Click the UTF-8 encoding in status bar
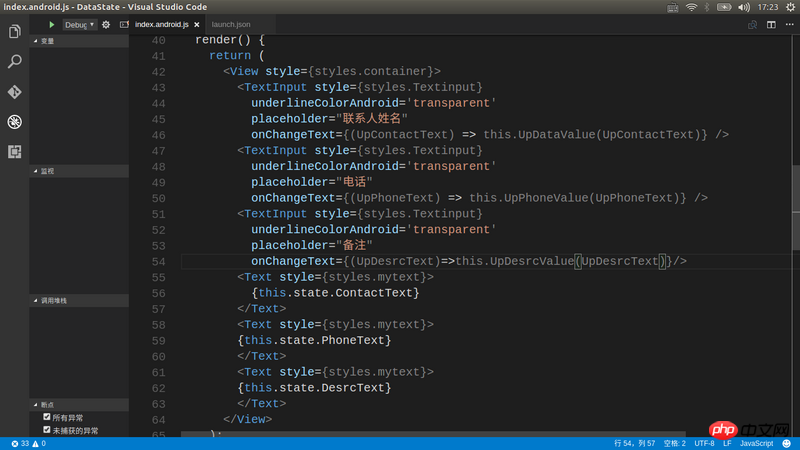Image resolution: width=800 pixels, height=450 pixels. pyautogui.click(x=704, y=443)
